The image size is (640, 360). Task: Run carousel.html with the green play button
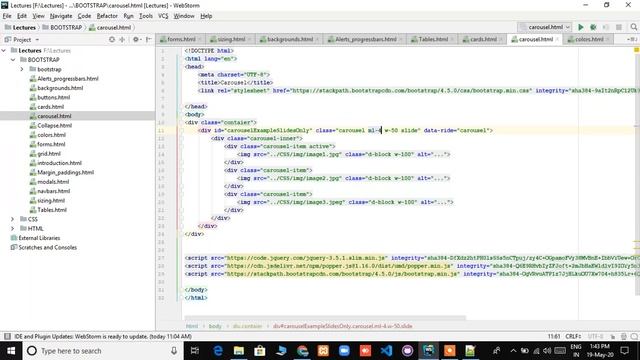point(580,27)
